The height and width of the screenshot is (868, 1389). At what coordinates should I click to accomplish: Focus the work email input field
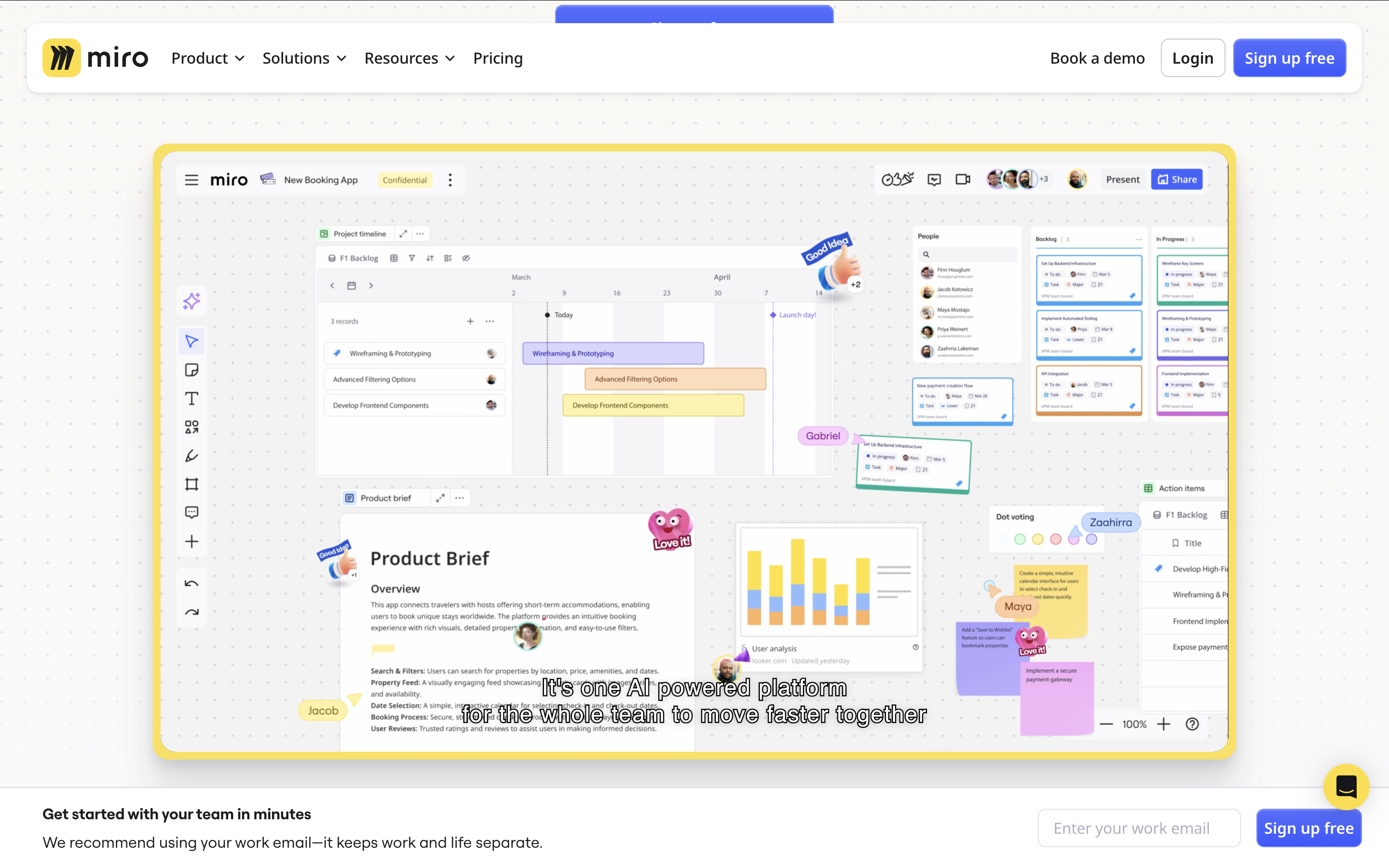click(x=1139, y=828)
